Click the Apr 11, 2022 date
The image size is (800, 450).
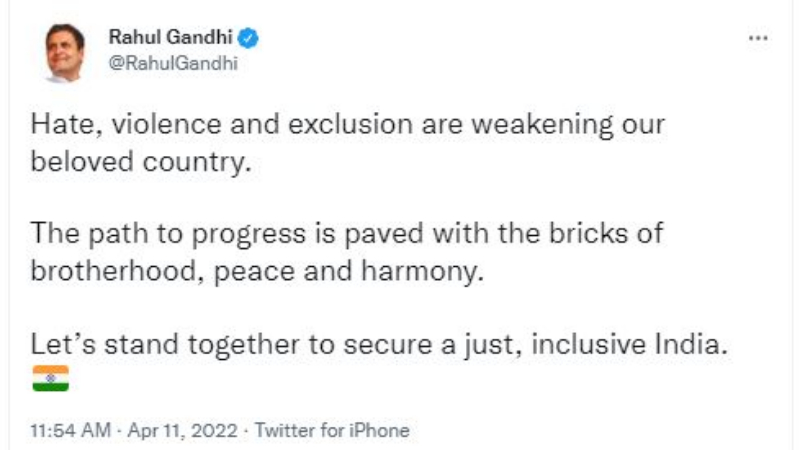[x=183, y=430]
